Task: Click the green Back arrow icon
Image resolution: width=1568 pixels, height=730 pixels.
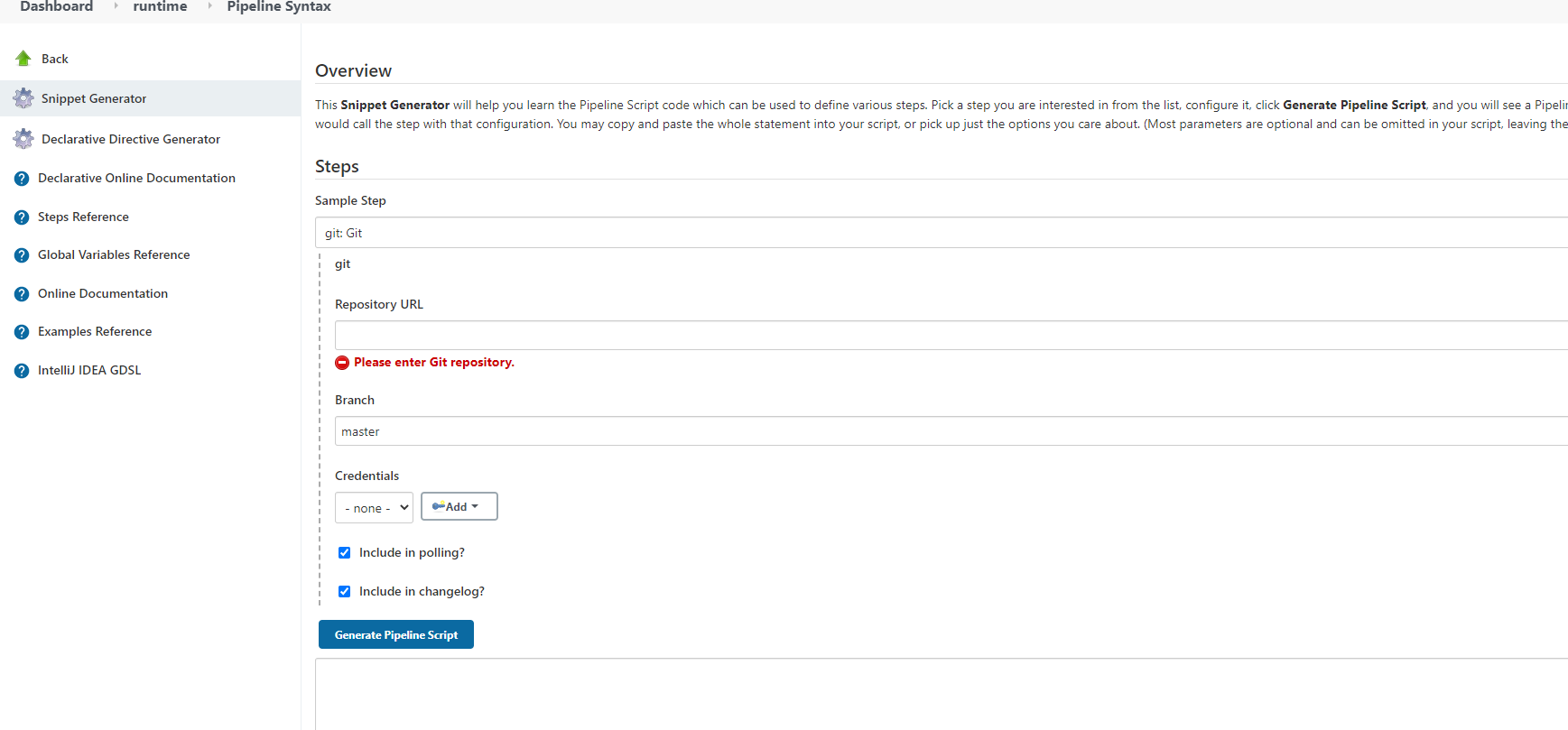Action: point(23,59)
